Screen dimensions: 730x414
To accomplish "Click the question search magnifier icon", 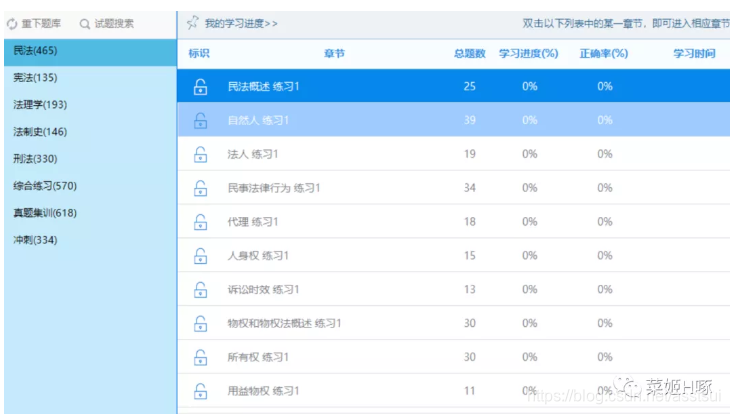I will pos(85,24).
